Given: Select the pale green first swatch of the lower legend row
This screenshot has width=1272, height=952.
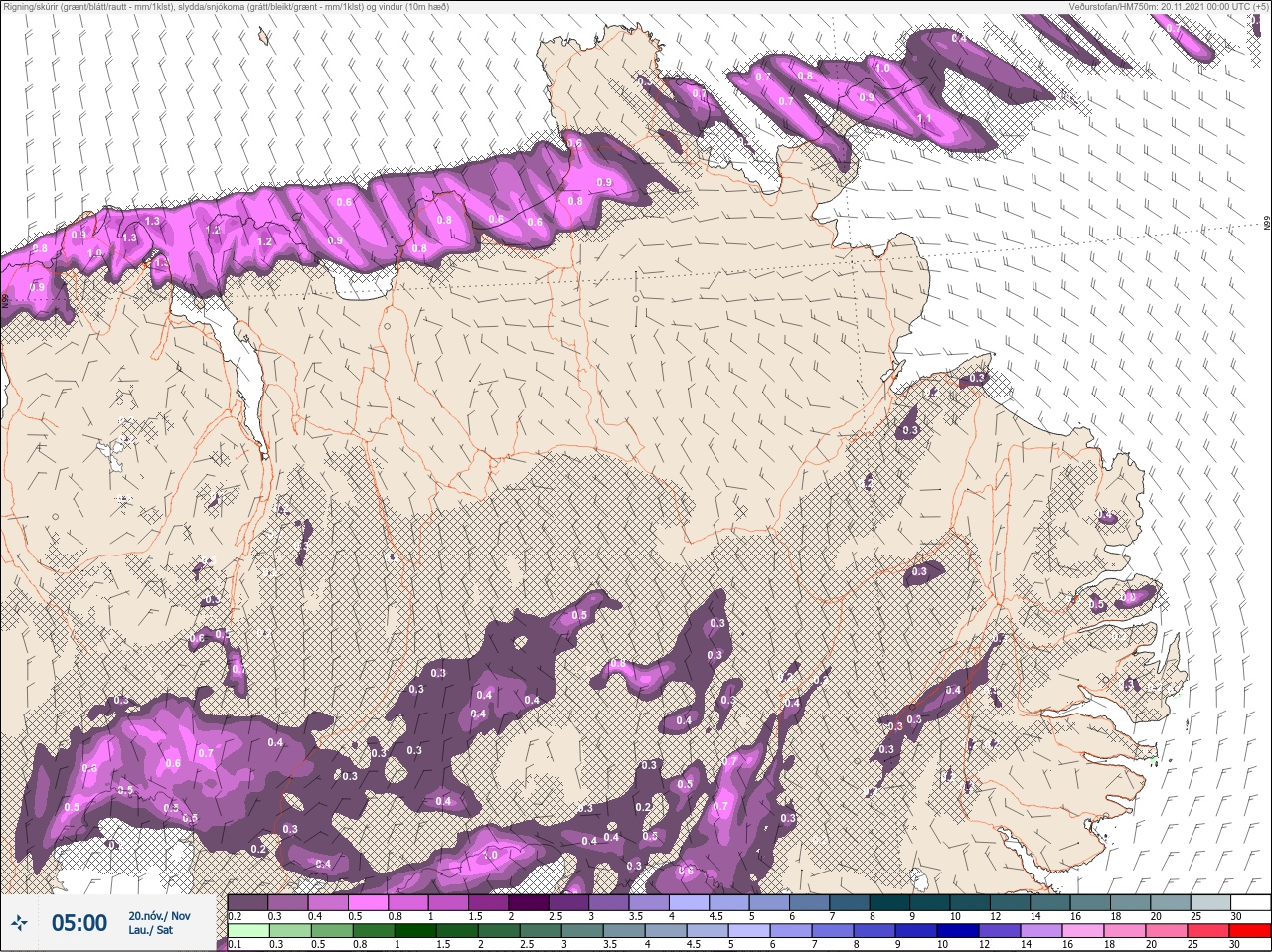Looking at the screenshot, I should pyautogui.click(x=248, y=931).
